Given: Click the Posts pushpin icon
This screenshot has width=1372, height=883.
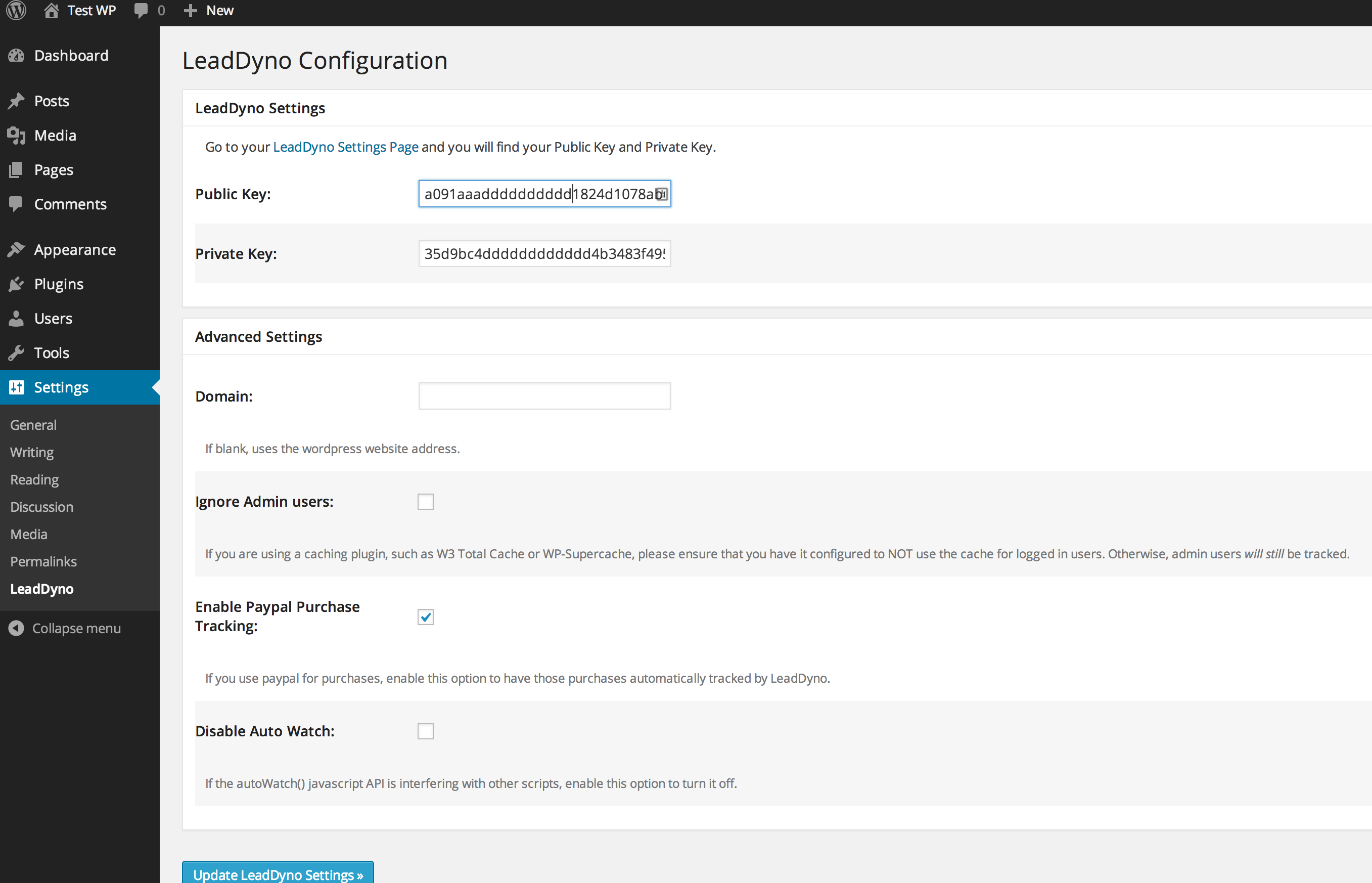Looking at the screenshot, I should 17,101.
